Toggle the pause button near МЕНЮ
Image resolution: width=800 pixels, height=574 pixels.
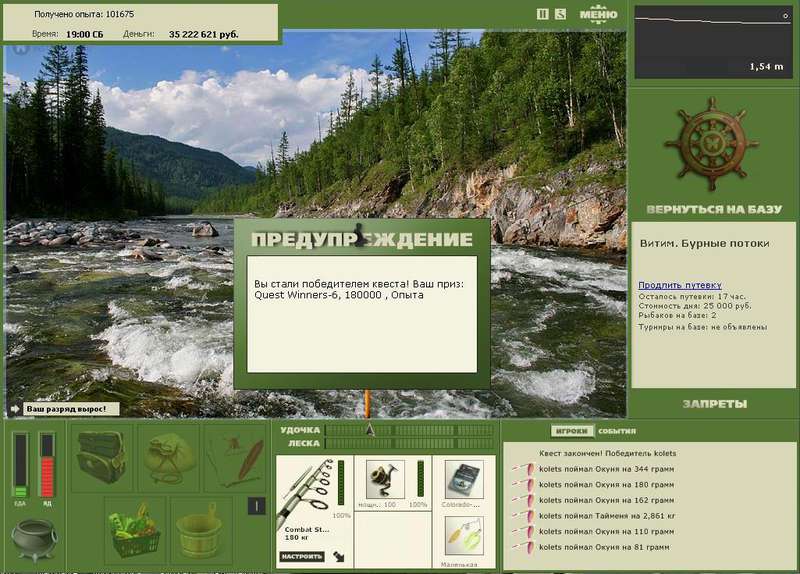pos(543,14)
